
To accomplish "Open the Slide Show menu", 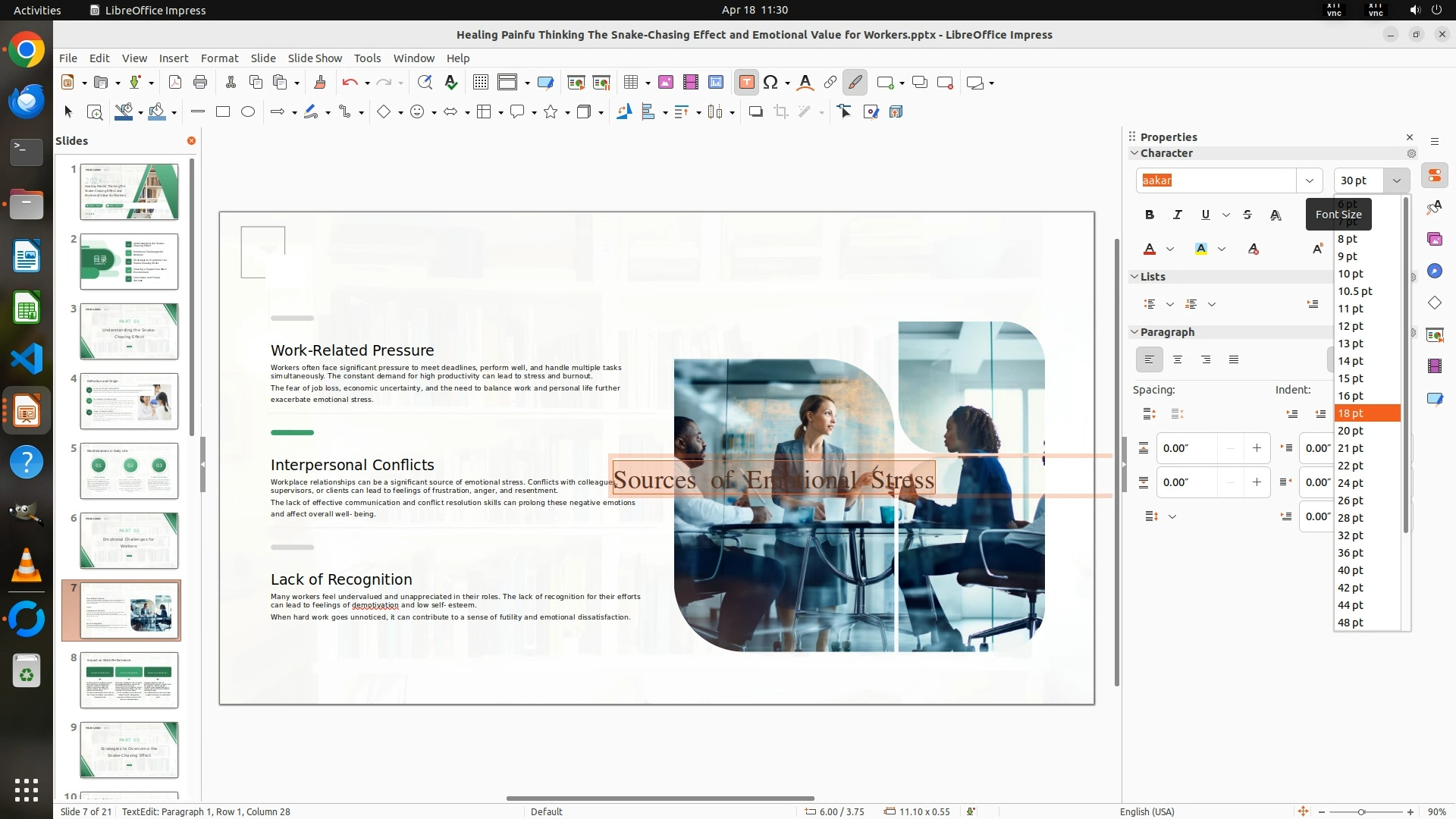I will tap(315, 58).
